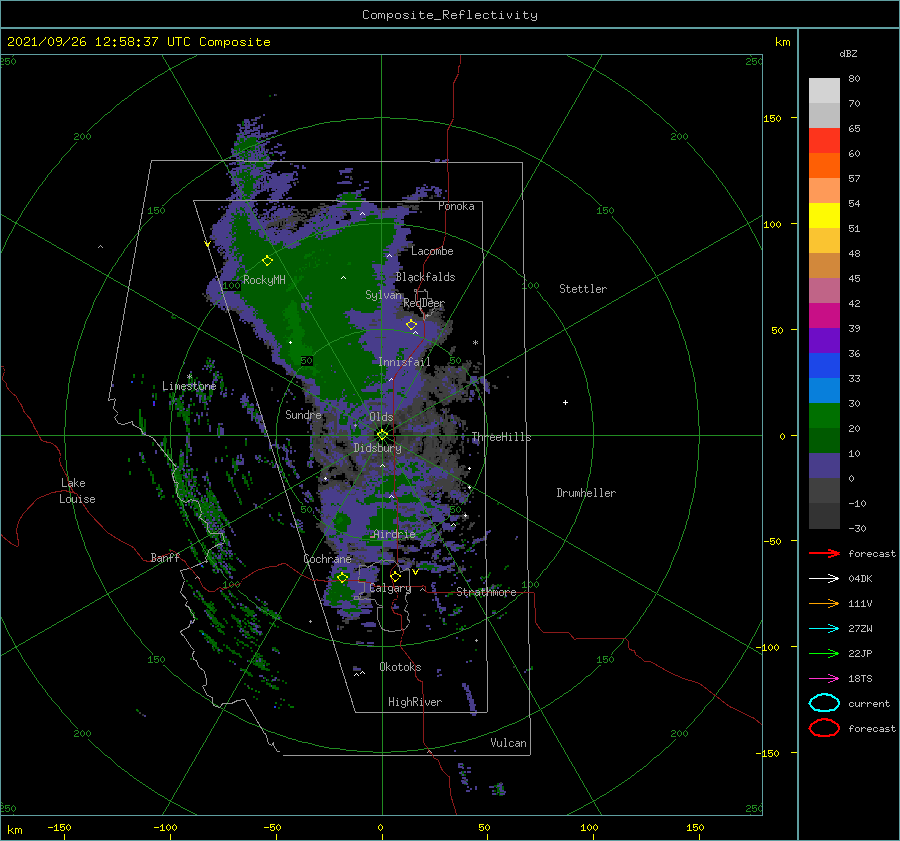This screenshot has height=841, width=900.
Task: Click the 33 dBZ blue color swatch
Action: click(824, 390)
